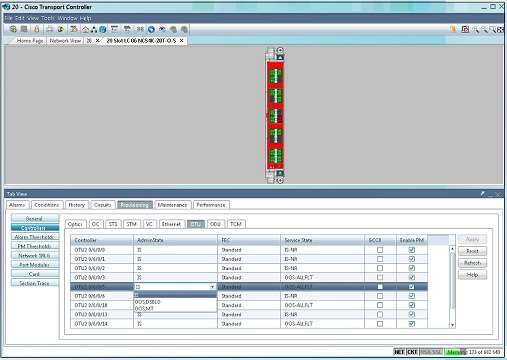Select the Alarm Thresholds side button

click(35, 237)
